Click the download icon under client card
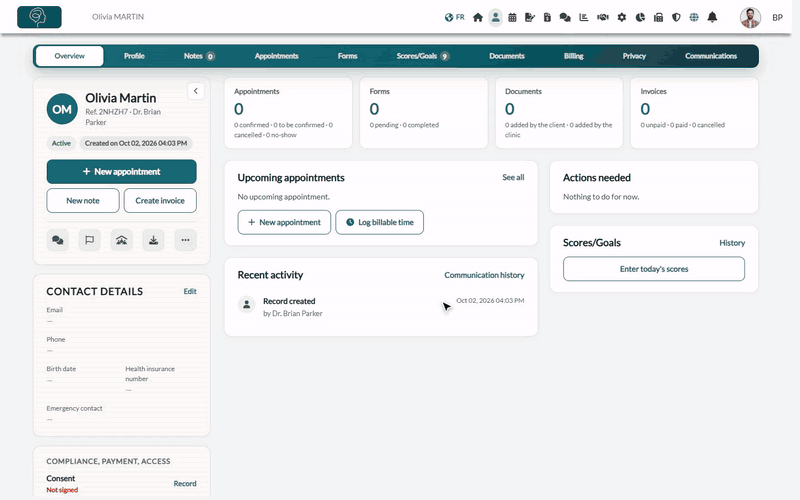 (153, 240)
